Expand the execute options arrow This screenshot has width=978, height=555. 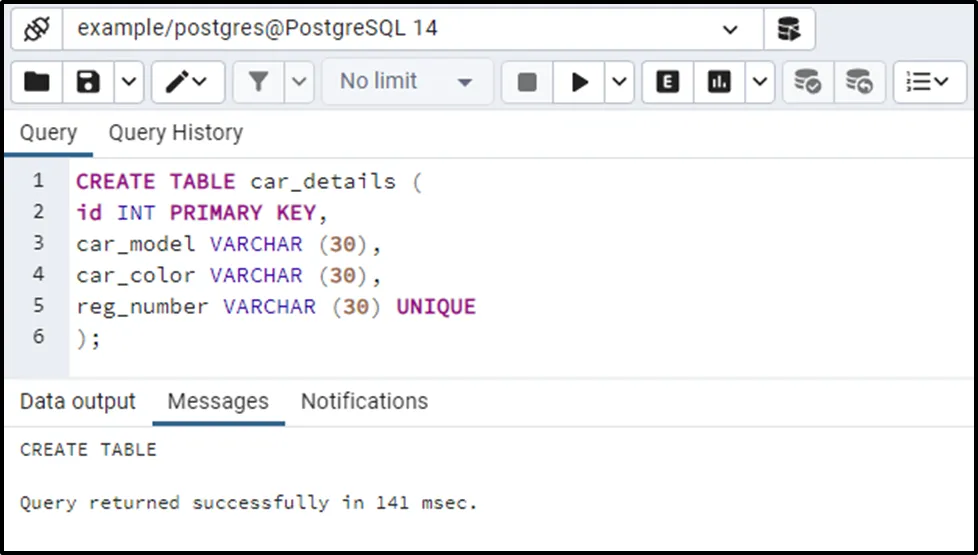tap(619, 82)
